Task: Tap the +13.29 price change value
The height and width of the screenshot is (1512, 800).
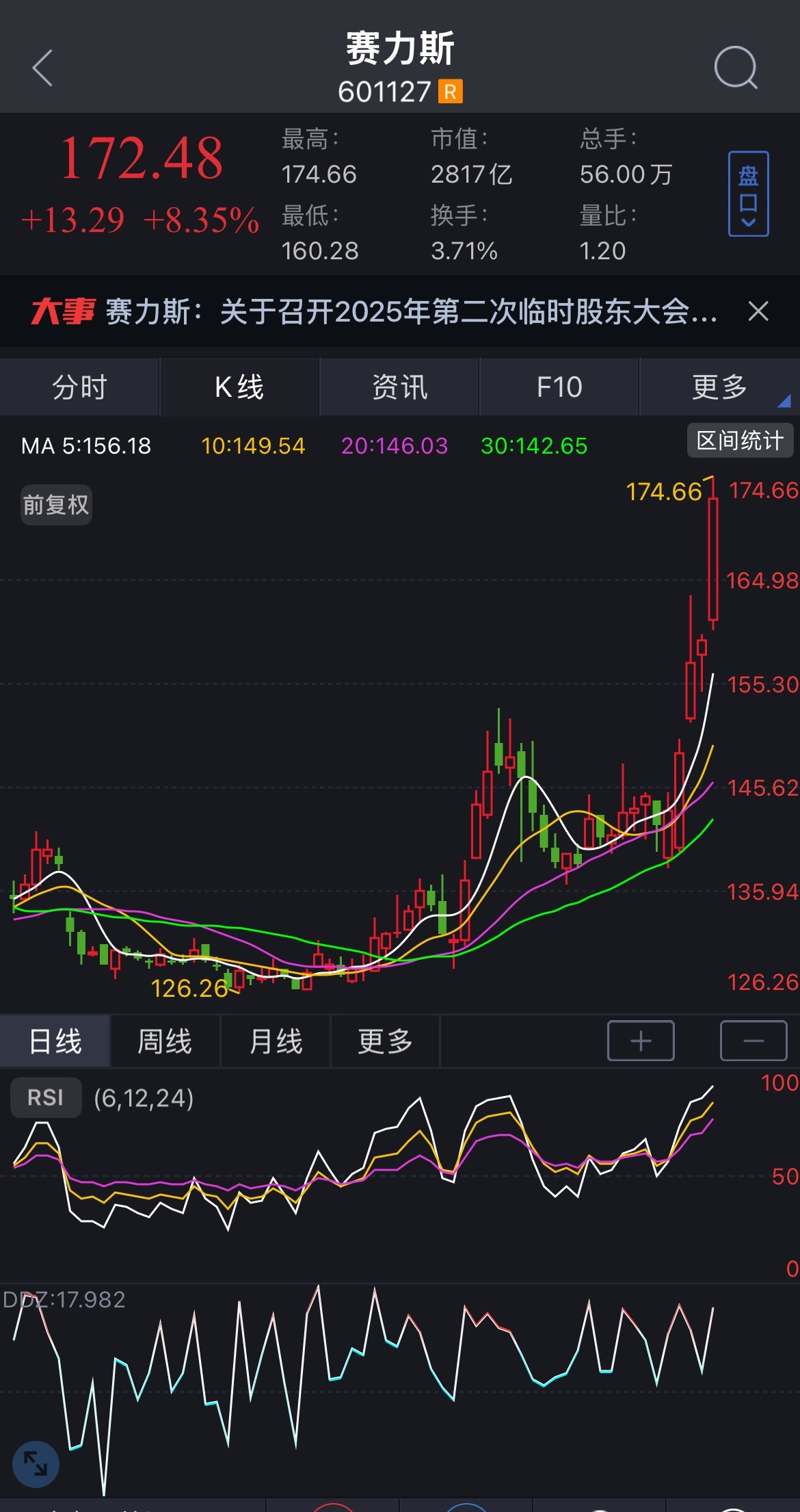Action: pos(72,220)
